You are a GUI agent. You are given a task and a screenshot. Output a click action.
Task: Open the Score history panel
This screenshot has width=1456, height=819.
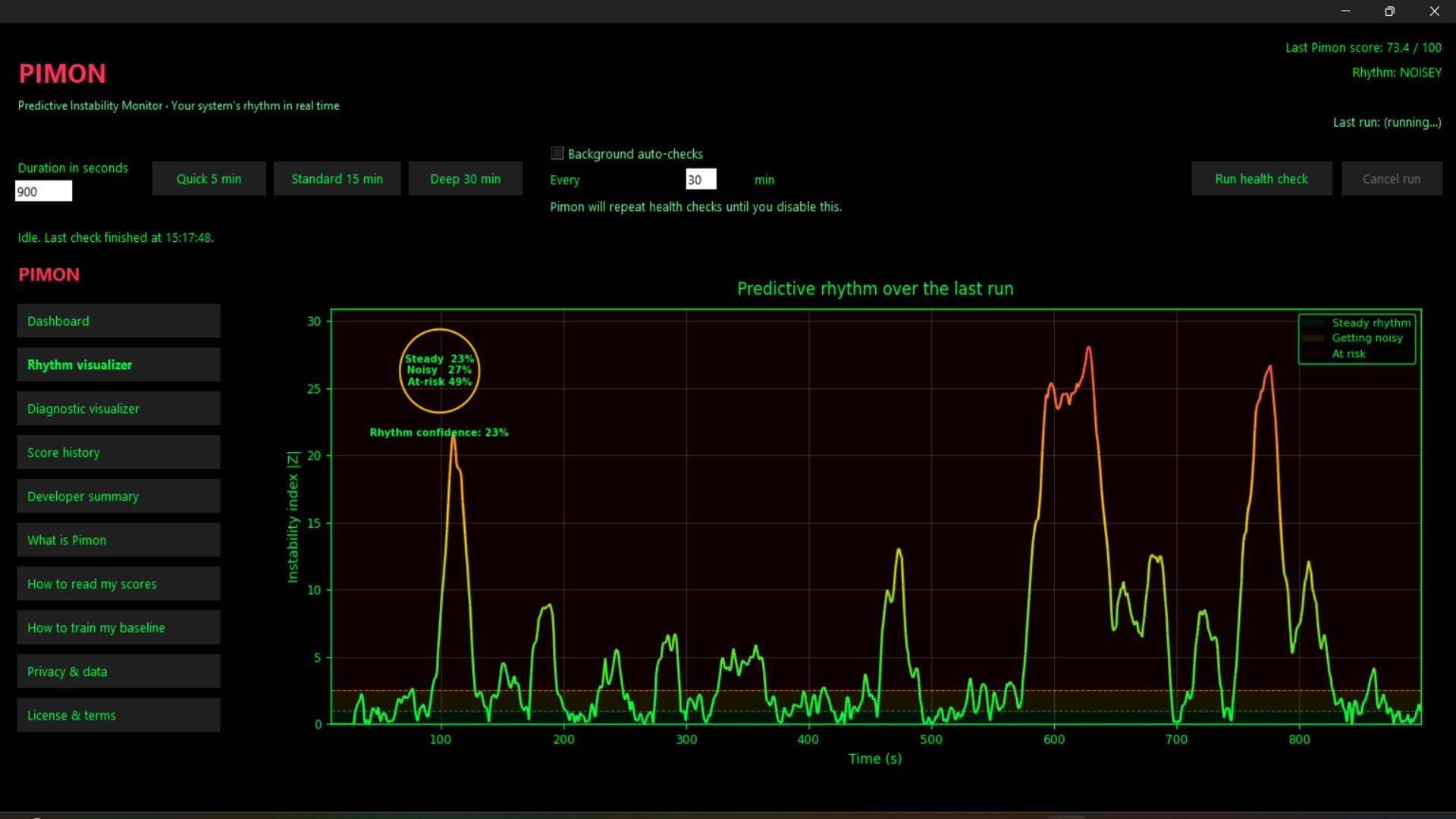click(x=118, y=452)
